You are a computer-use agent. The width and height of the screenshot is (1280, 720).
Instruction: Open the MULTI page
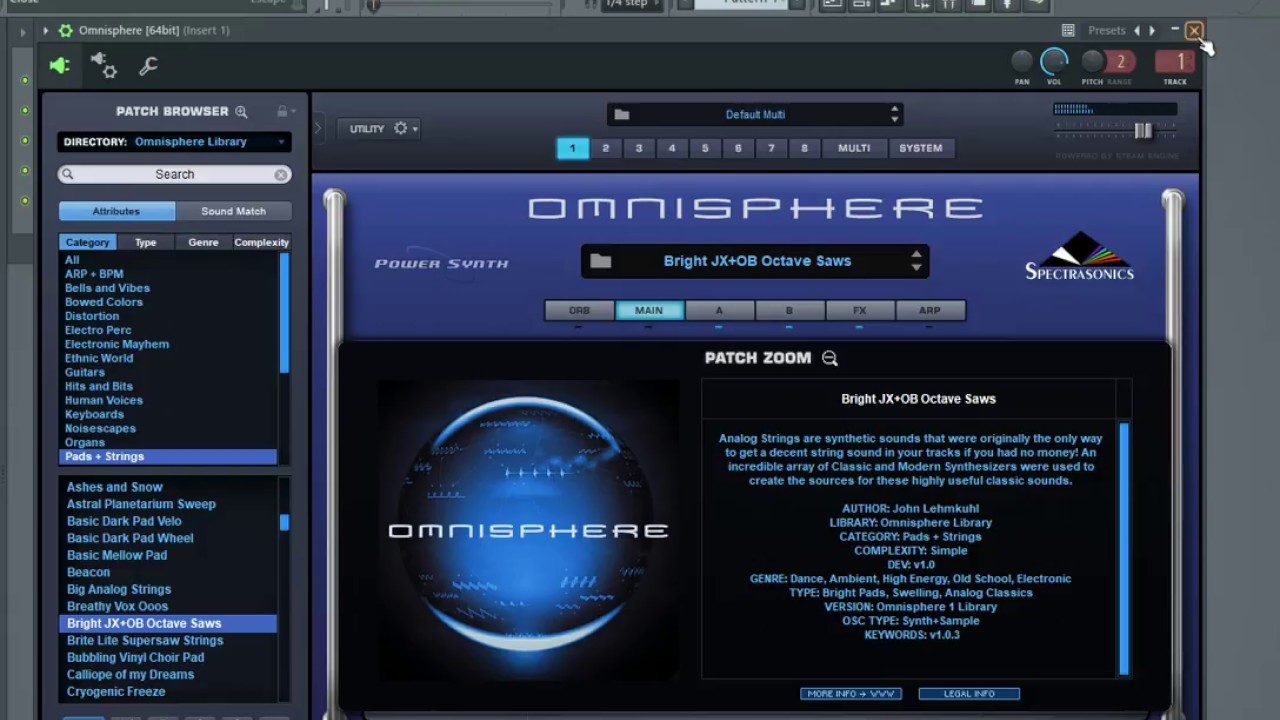tap(854, 148)
